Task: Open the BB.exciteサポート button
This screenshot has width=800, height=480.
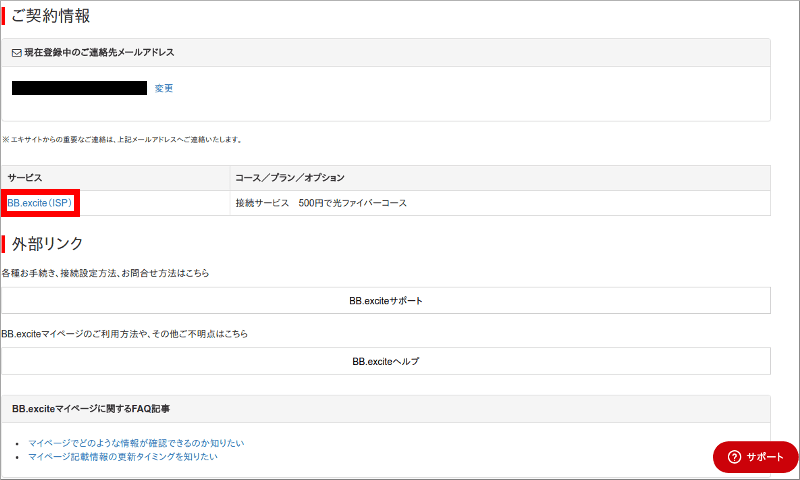Action: [386, 300]
